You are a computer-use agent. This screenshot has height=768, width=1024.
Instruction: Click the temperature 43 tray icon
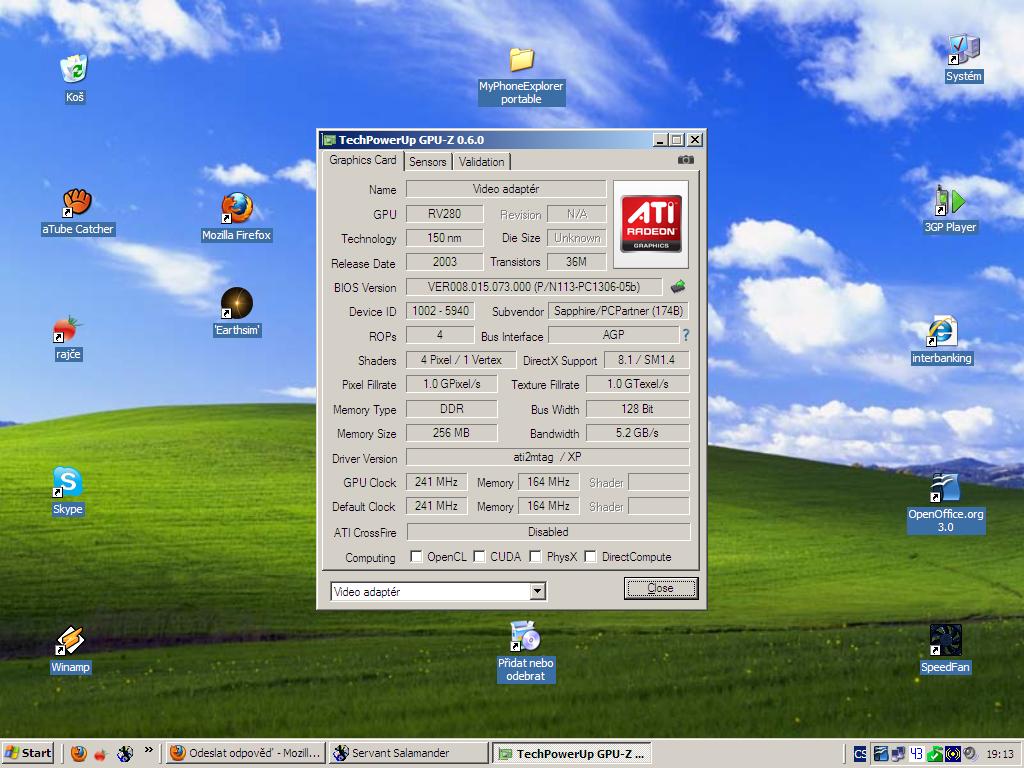pos(916,754)
